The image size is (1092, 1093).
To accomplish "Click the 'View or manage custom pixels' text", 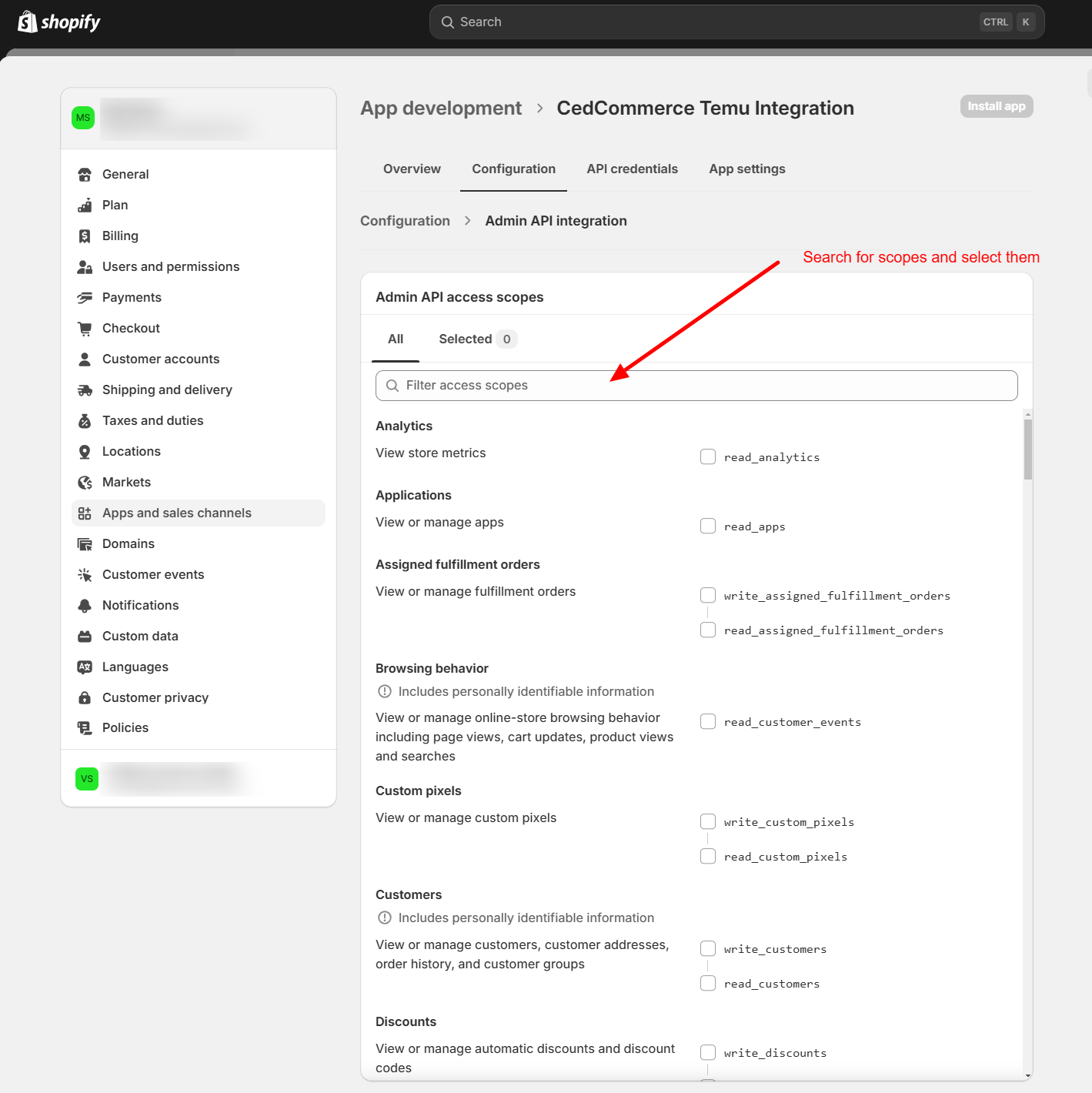I will pyautogui.click(x=466, y=818).
